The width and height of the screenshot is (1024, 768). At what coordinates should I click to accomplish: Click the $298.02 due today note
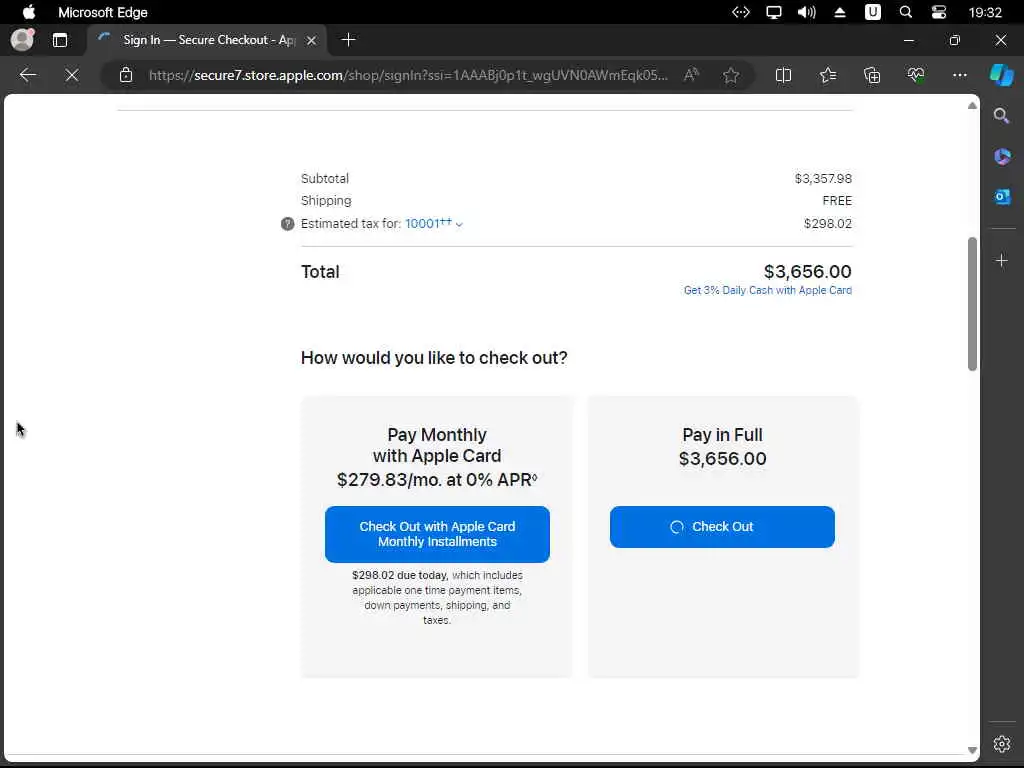pos(437,598)
